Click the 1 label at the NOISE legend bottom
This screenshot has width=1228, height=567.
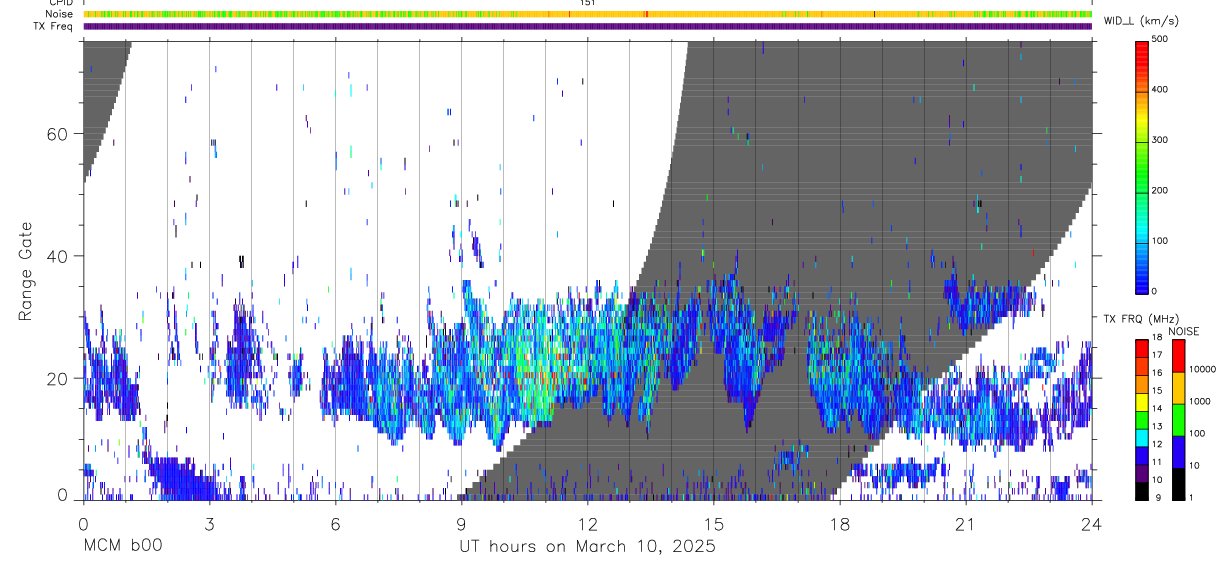(x=1191, y=497)
